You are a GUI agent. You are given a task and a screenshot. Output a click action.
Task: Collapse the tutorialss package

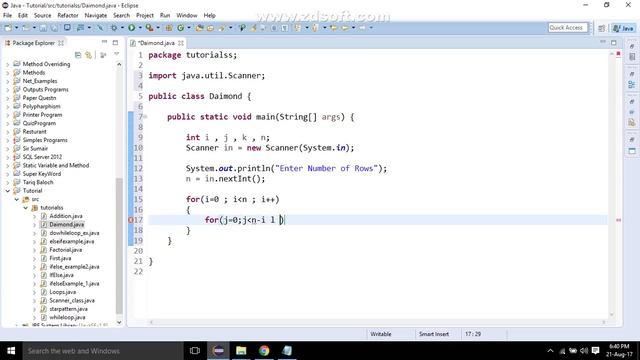coord(25,208)
